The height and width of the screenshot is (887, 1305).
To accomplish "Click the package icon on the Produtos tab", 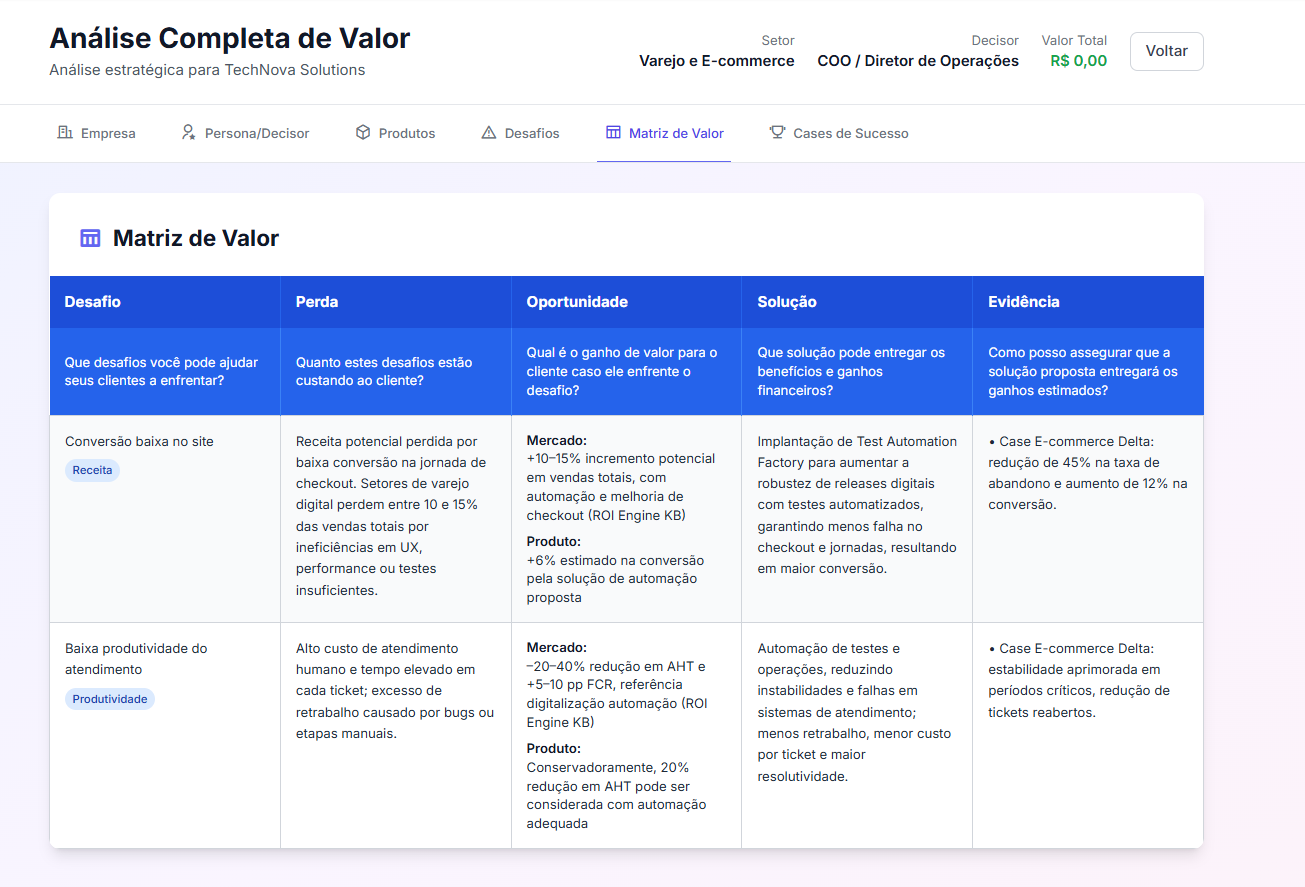I will pos(360,132).
